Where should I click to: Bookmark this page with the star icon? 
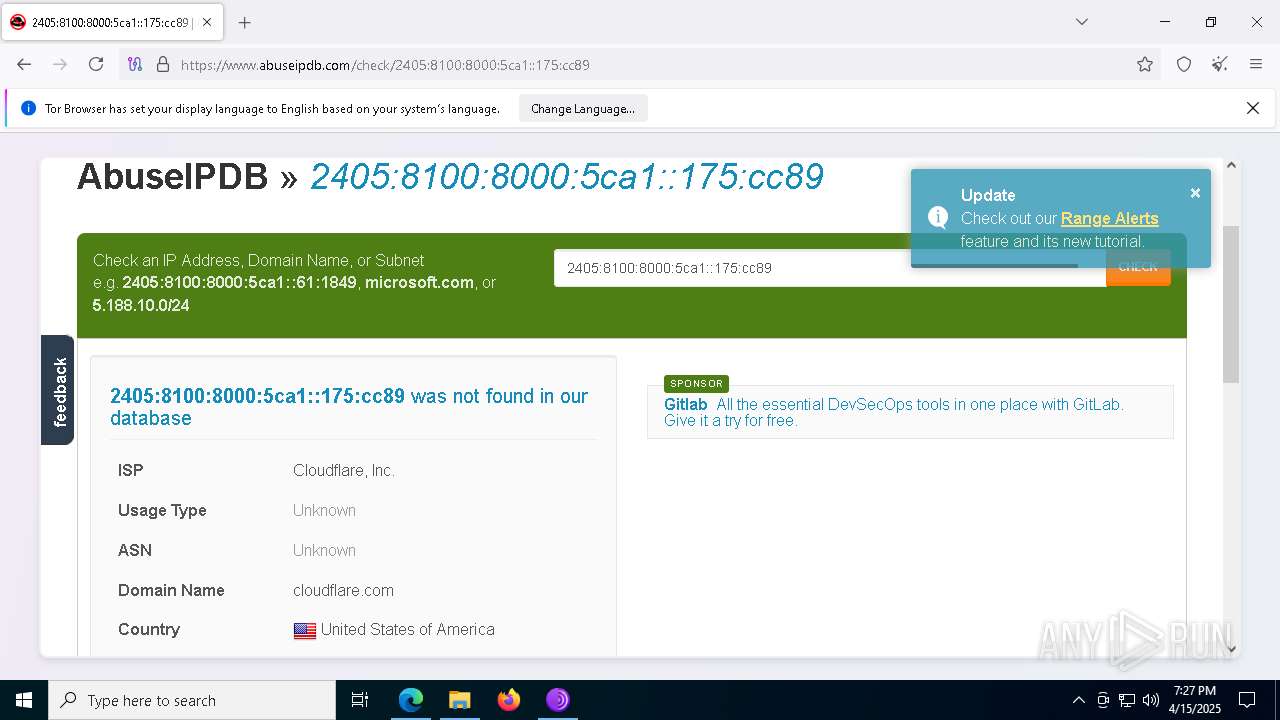coord(1145,64)
